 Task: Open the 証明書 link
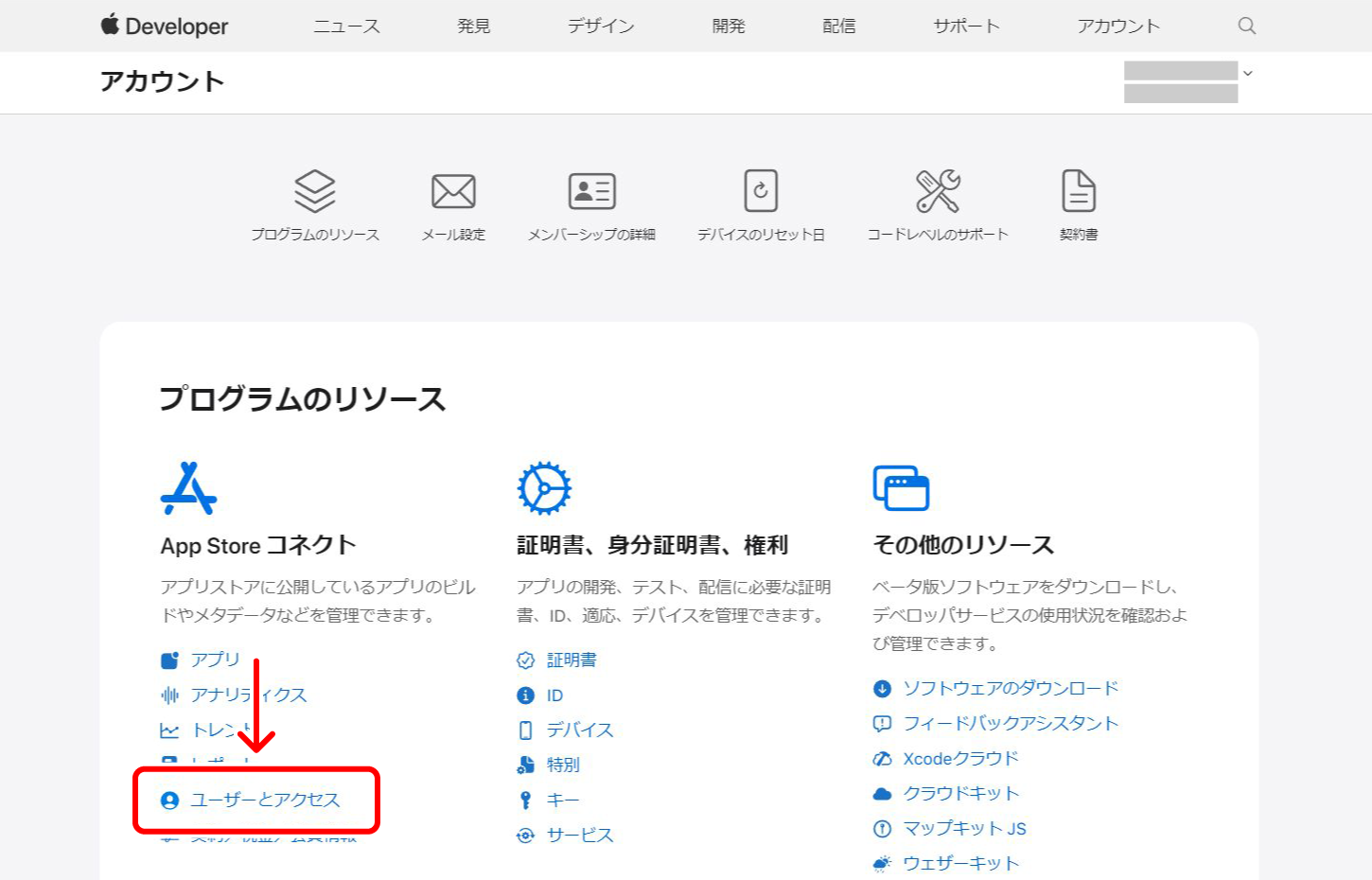(572, 660)
